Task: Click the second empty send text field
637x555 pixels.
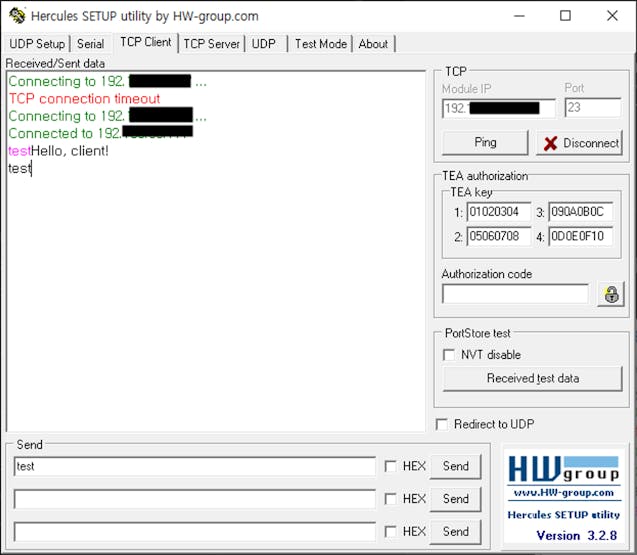Action: click(x=195, y=499)
